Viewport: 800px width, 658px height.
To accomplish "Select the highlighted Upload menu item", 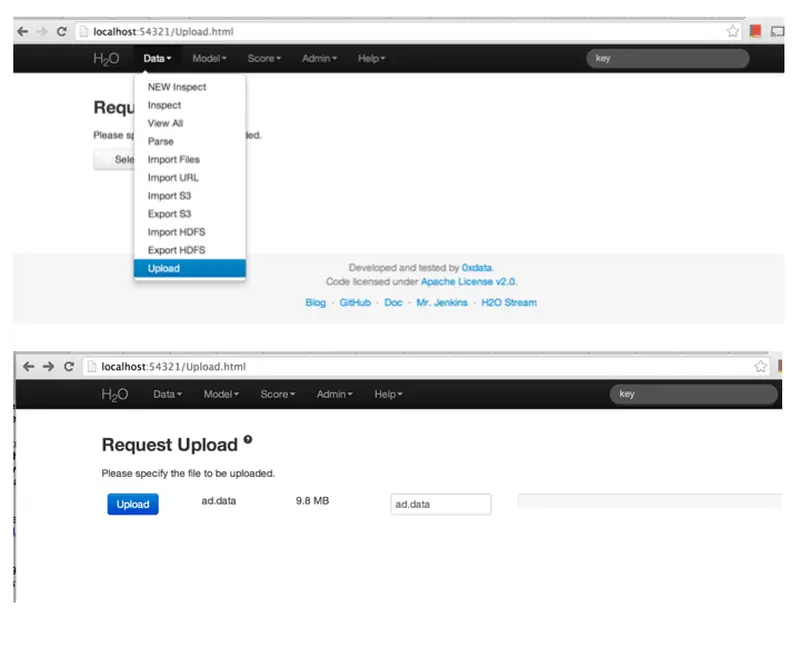I will click(190, 268).
